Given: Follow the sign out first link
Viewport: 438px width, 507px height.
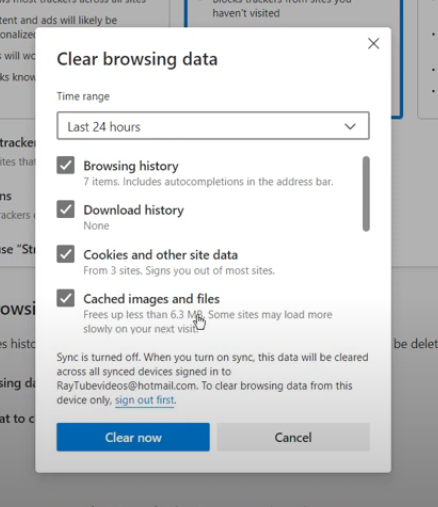Looking at the screenshot, I should click(x=145, y=400).
